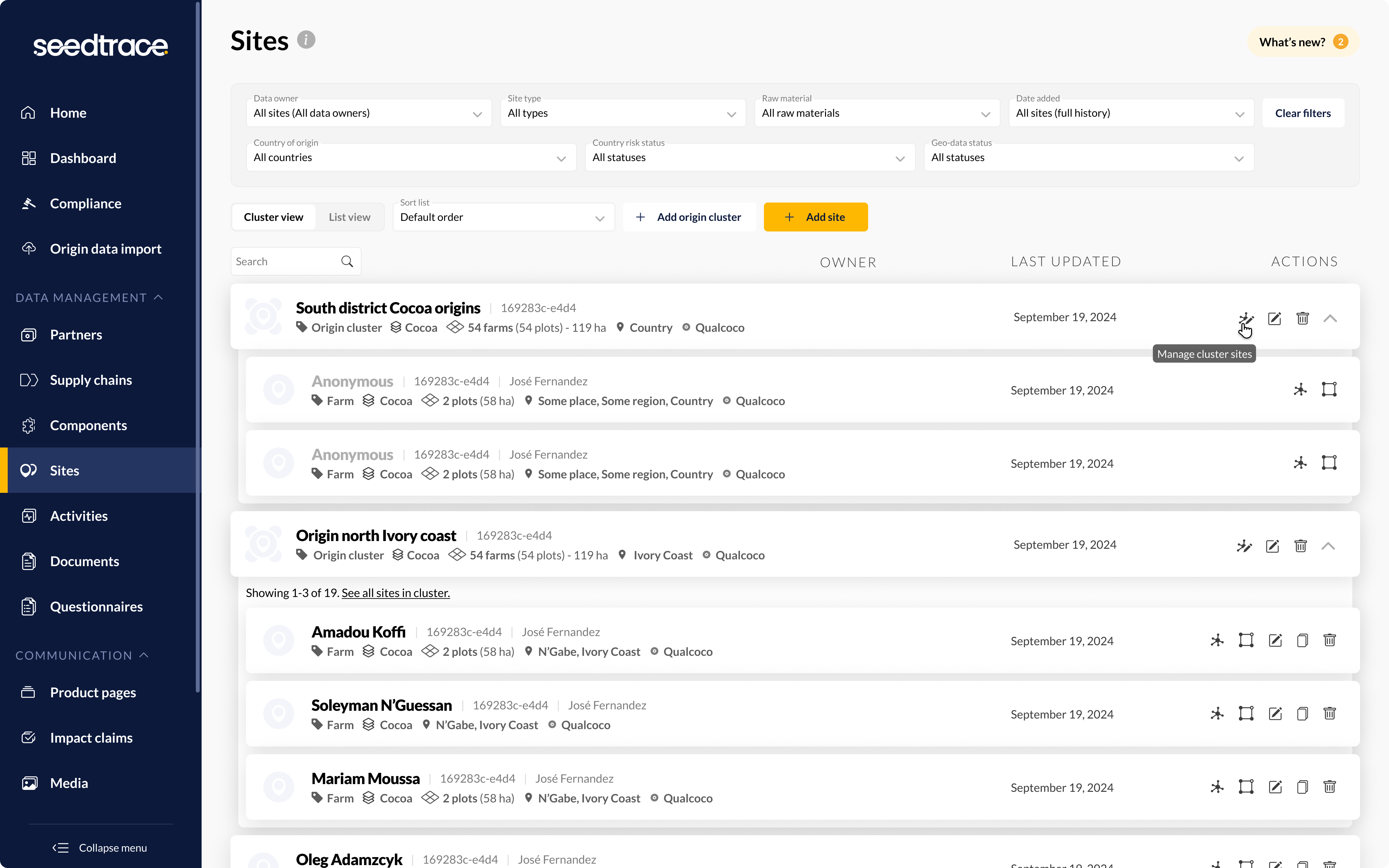Click the See all sites in cluster link
Image resolution: width=1389 pixels, height=868 pixels.
point(395,592)
